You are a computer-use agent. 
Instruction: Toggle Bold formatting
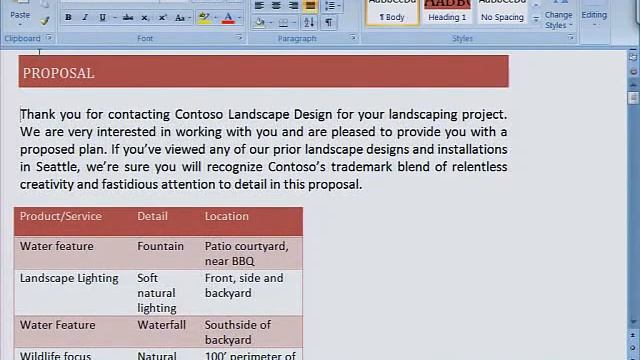68,18
